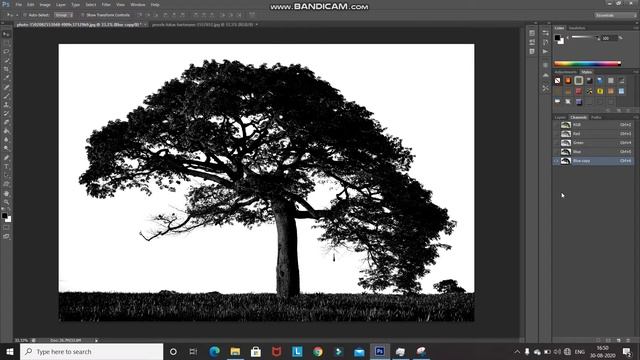
Task: Select the Gradient tool
Action: tap(6, 131)
